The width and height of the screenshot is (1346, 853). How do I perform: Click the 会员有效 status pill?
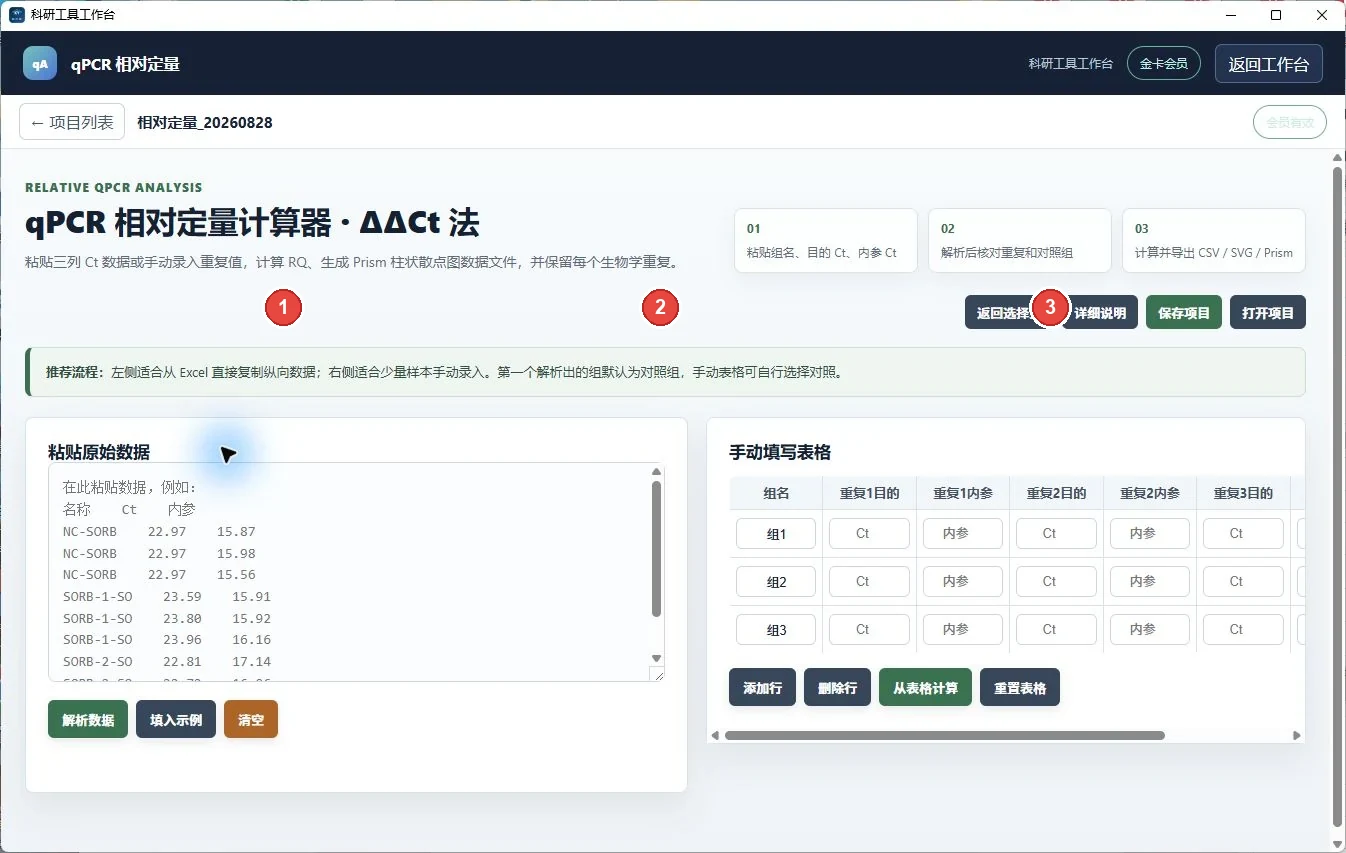[1290, 122]
